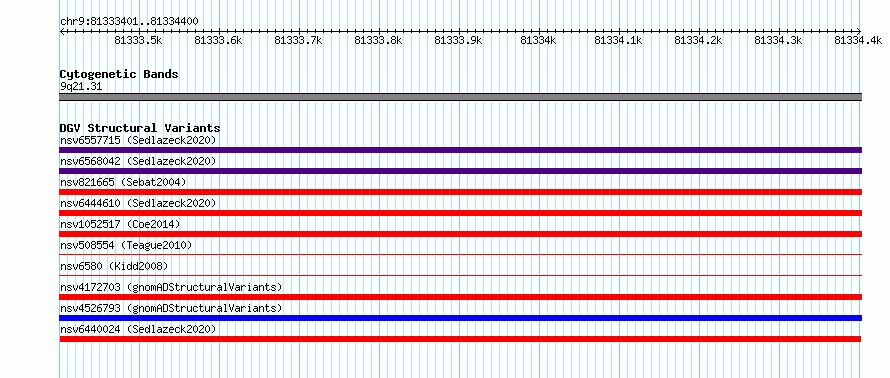Image resolution: width=890 pixels, height=378 pixels.
Task: Open nsv6440024 (Sedlazeck2020) variant label
Action: click(138, 329)
